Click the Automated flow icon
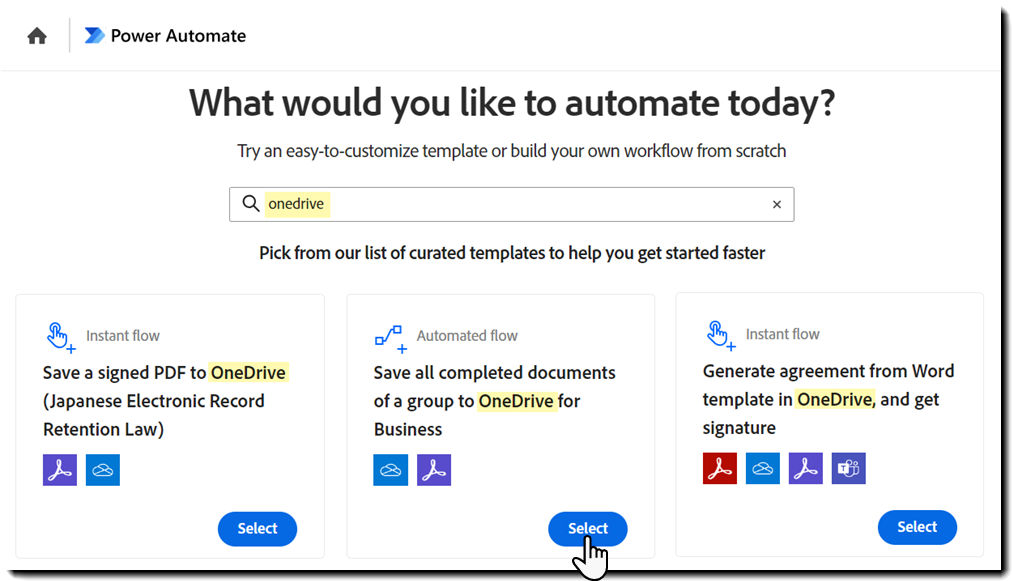The image size is (1012, 581). pyautogui.click(x=390, y=338)
